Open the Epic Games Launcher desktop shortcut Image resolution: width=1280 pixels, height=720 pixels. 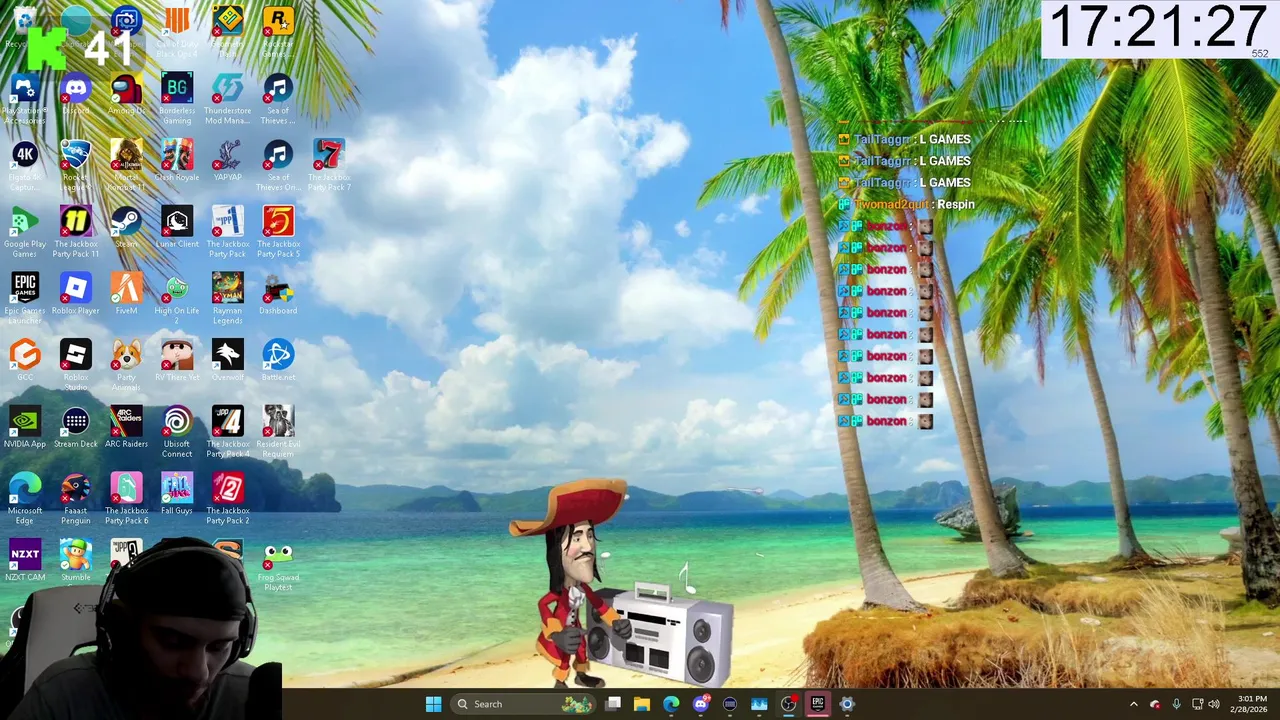tap(25, 299)
